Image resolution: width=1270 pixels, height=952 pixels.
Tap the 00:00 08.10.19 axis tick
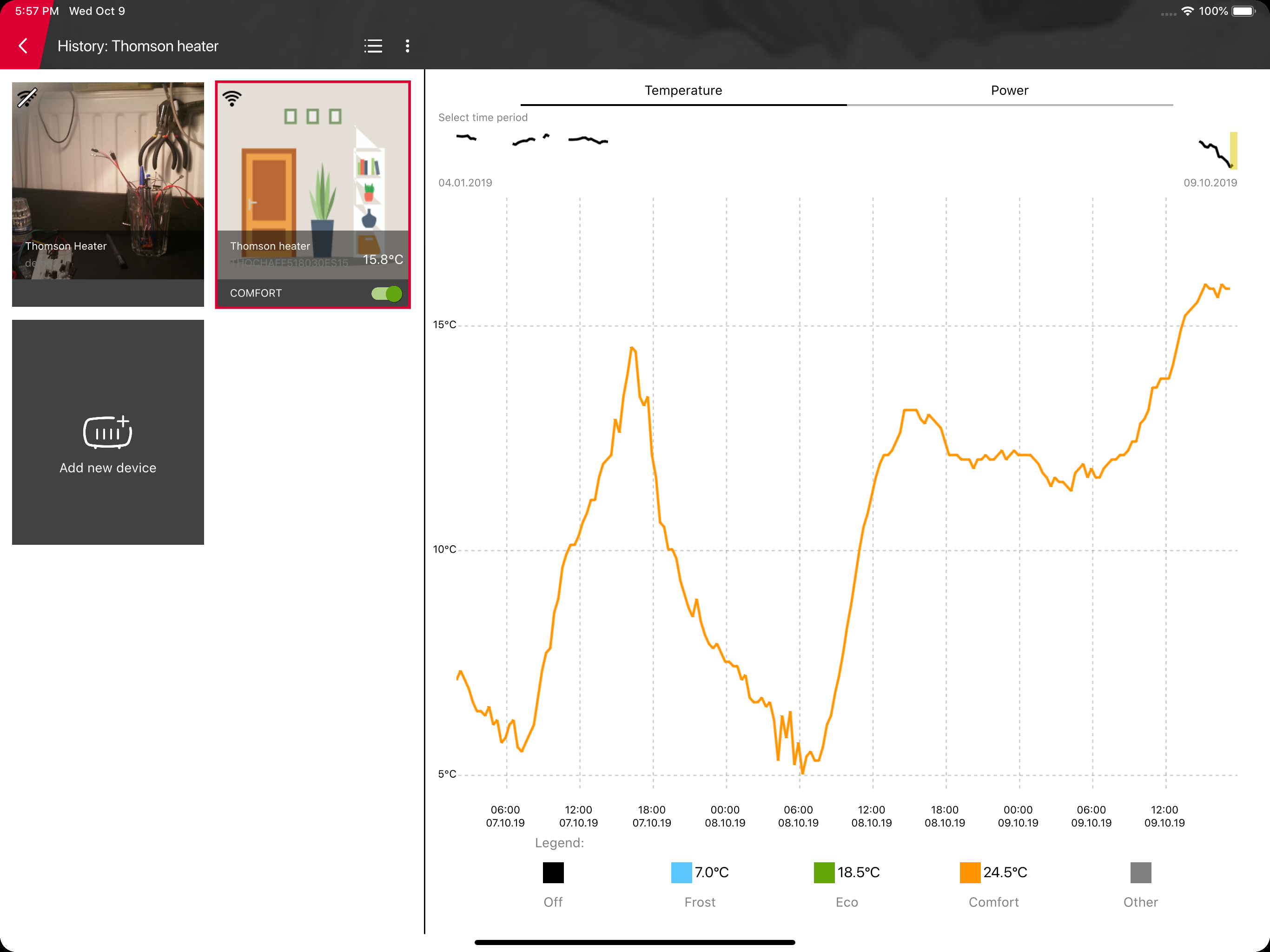[x=725, y=816]
